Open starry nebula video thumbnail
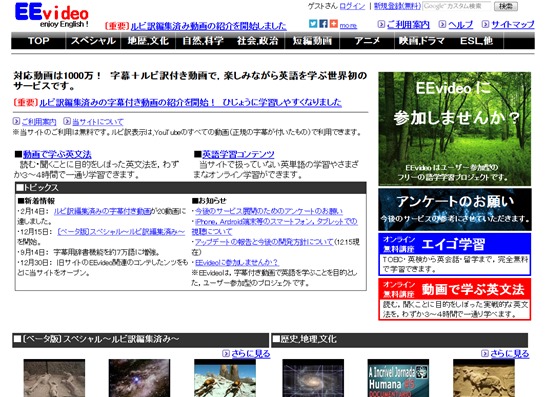The height and width of the screenshot is (397, 546). click(140, 378)
